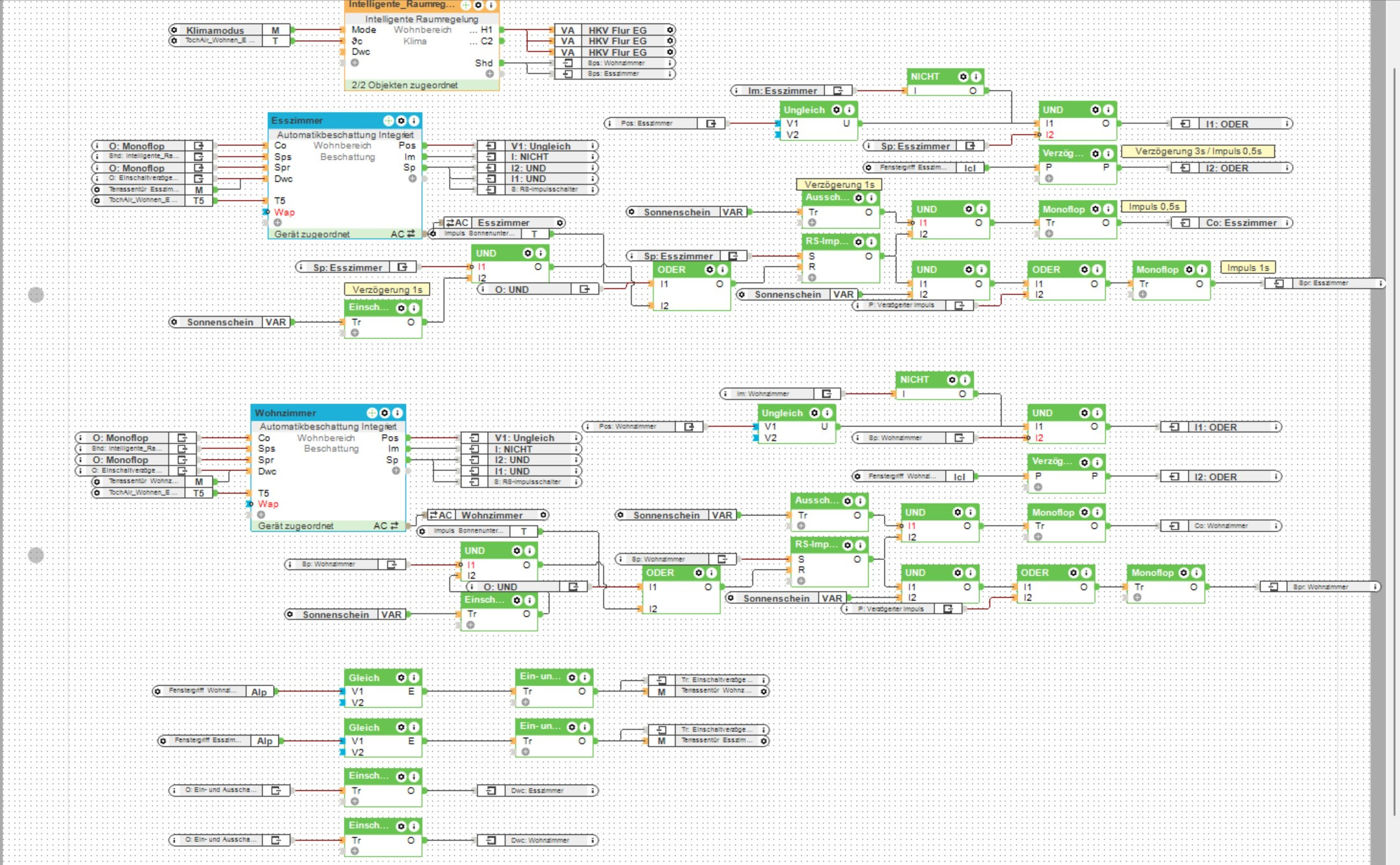Click gear icon on AC Wohnzimmer connector
This screenshot has width=1400, height=865.
coord(543,515)
